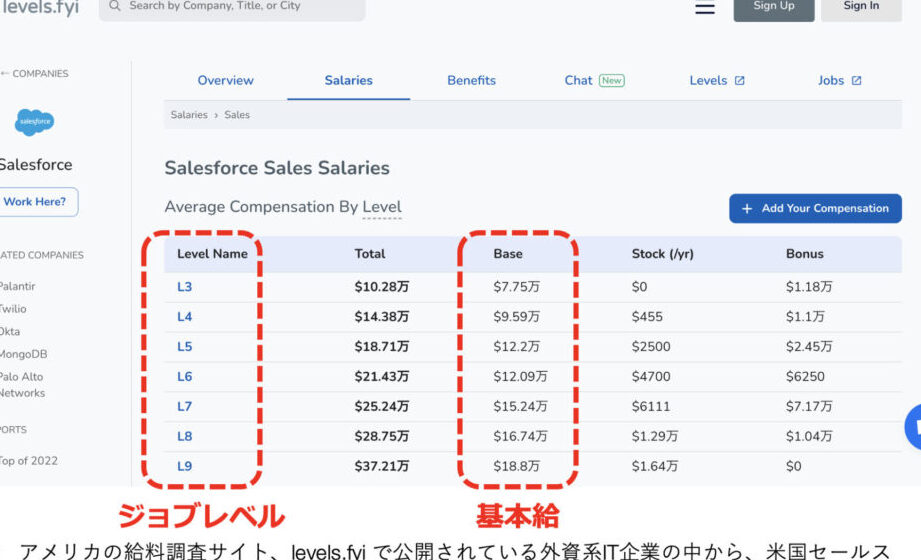Open the L3 level link
Screen dimensions: 921x560
click(x=185, y=287)
